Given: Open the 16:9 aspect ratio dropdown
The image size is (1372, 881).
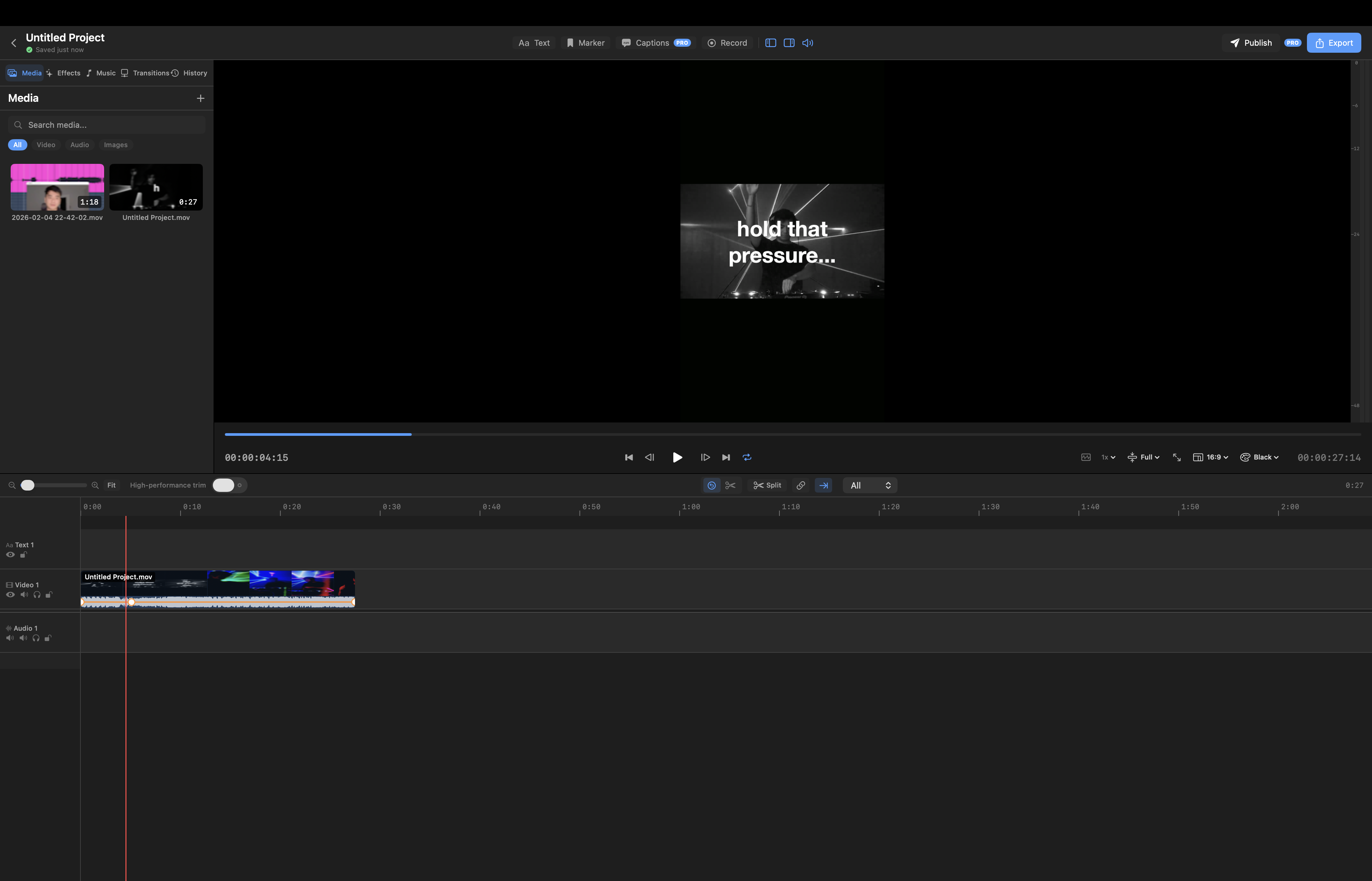Looking at the screenshot, I should click(1211, 457).
